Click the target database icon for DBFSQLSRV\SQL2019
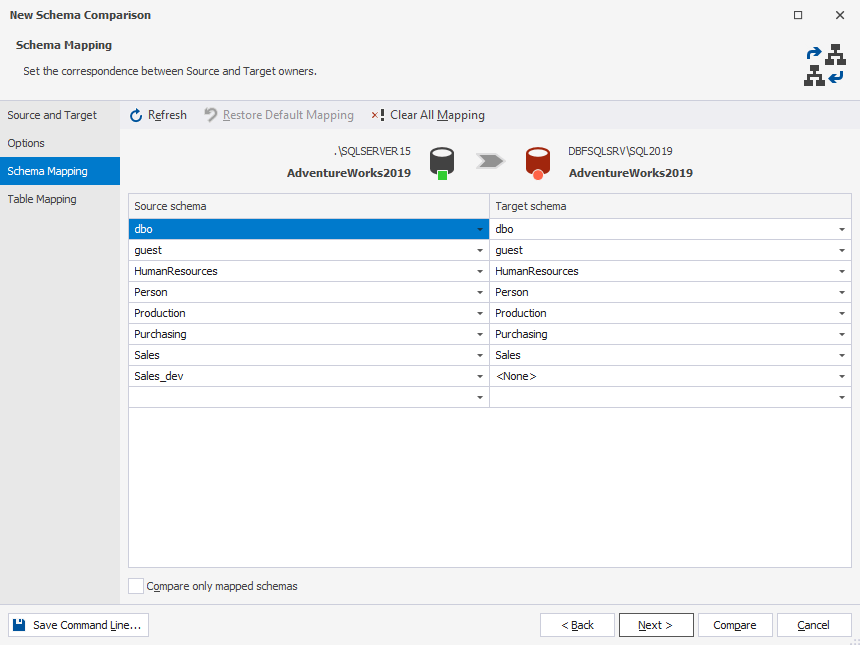The height and width of the screenshot is (645, 860). pyautogui.click(x=537, y=160)
